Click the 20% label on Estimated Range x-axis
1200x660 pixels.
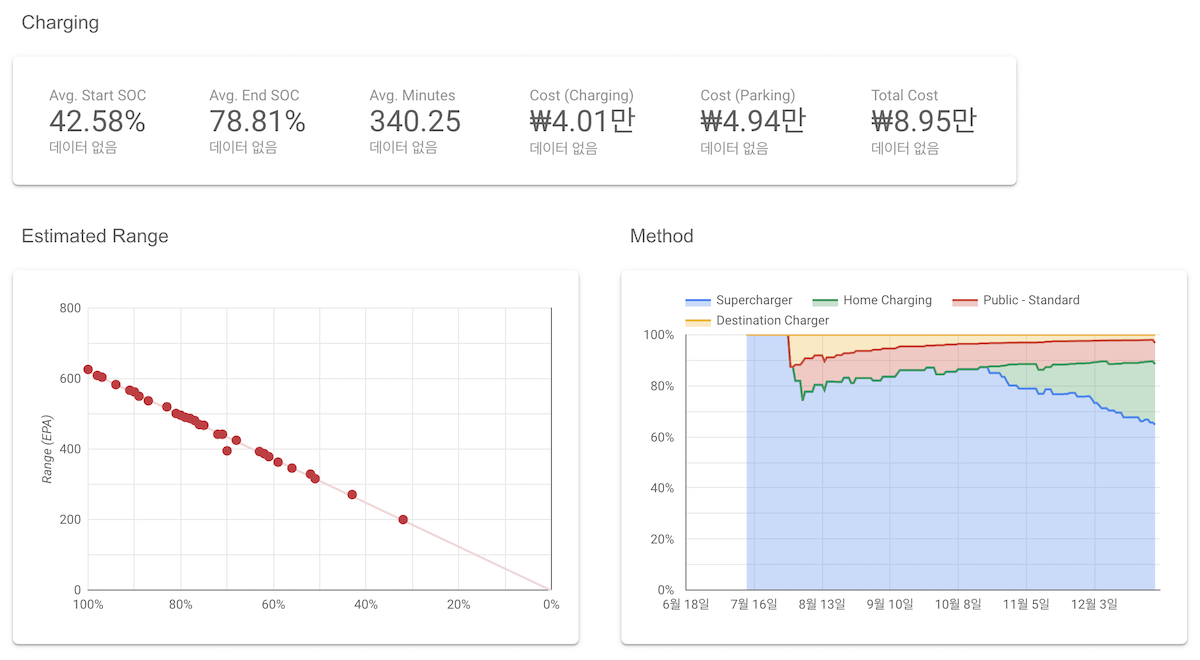(458, 605)
